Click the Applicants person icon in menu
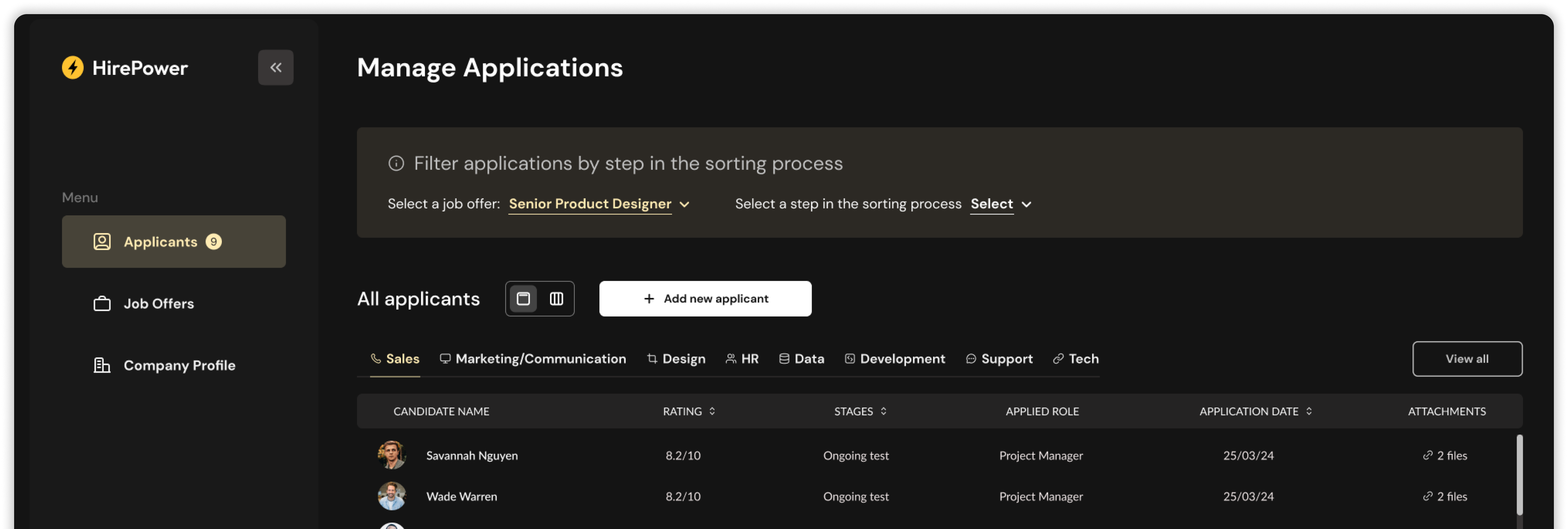 pos(102,242)
